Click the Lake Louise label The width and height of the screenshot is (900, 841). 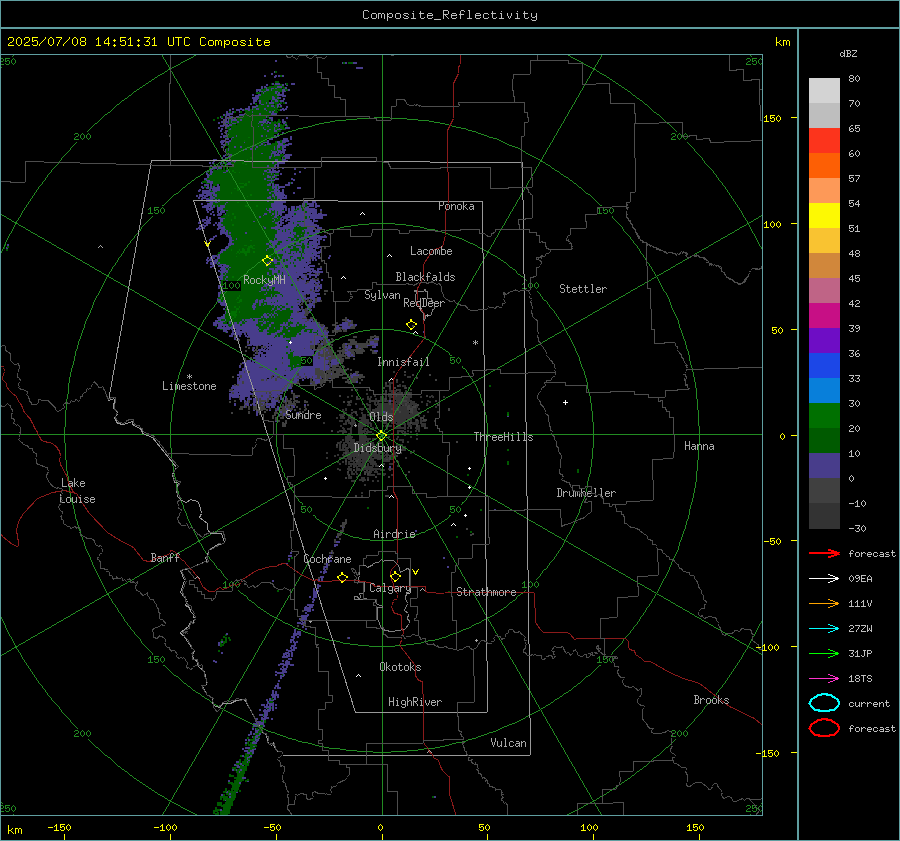(x=77, y=491)
